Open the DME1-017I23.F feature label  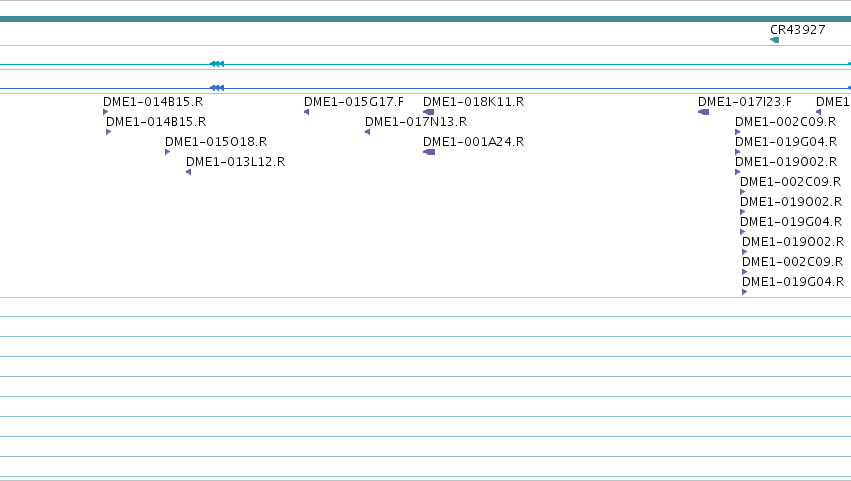(x=745, y=102)
